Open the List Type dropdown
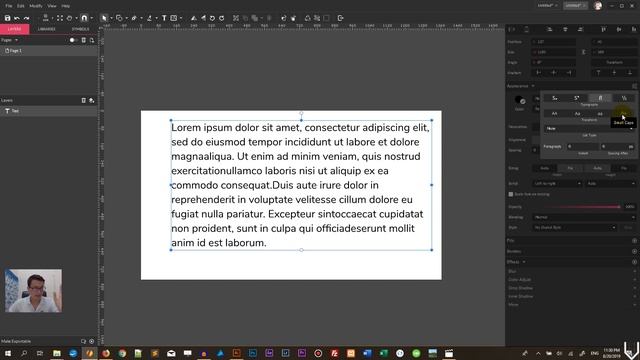 pos(589,128)
